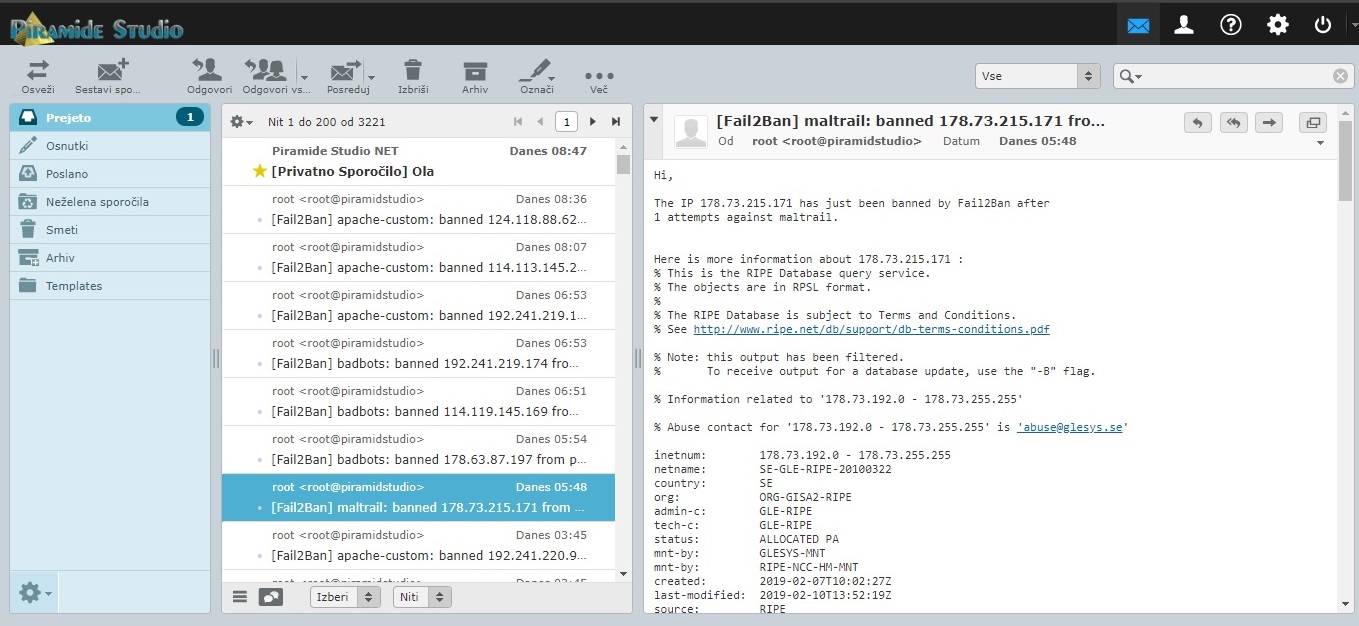Screen dimensions: 1359x626
Task: Open the Vse filter dropdown
Action: (x=1038, y=76)
